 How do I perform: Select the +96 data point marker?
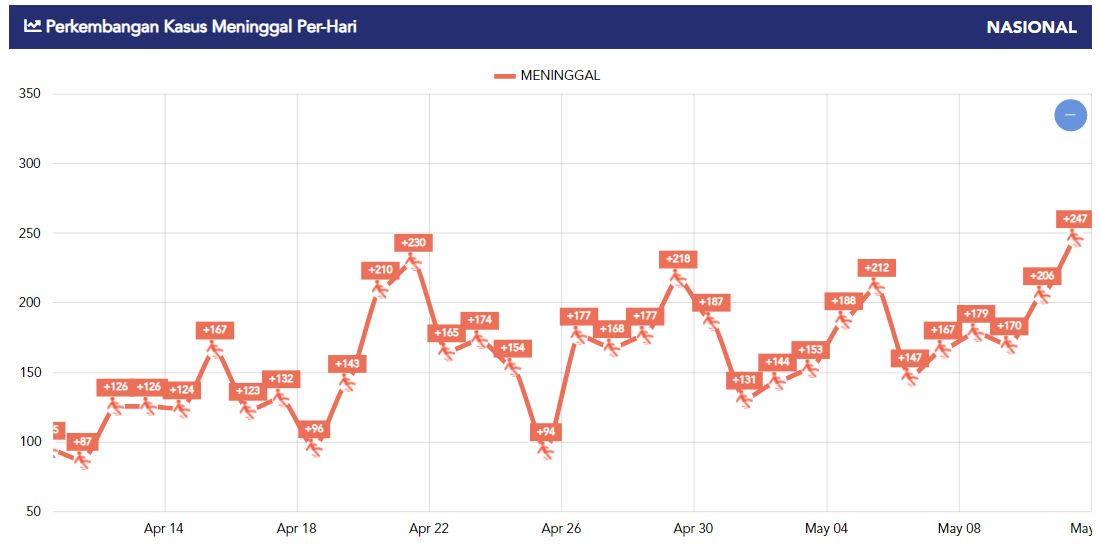coord(314,447)
